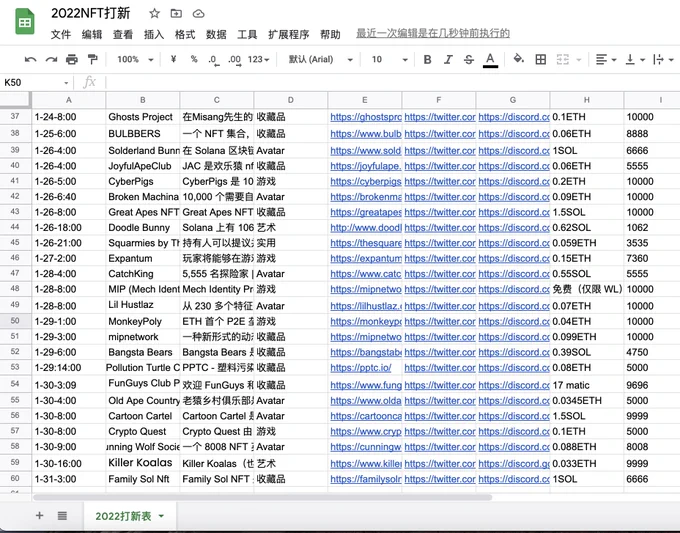The image size is (680, 533).
Task: Increase decimal places
Action: click(235, 60)
